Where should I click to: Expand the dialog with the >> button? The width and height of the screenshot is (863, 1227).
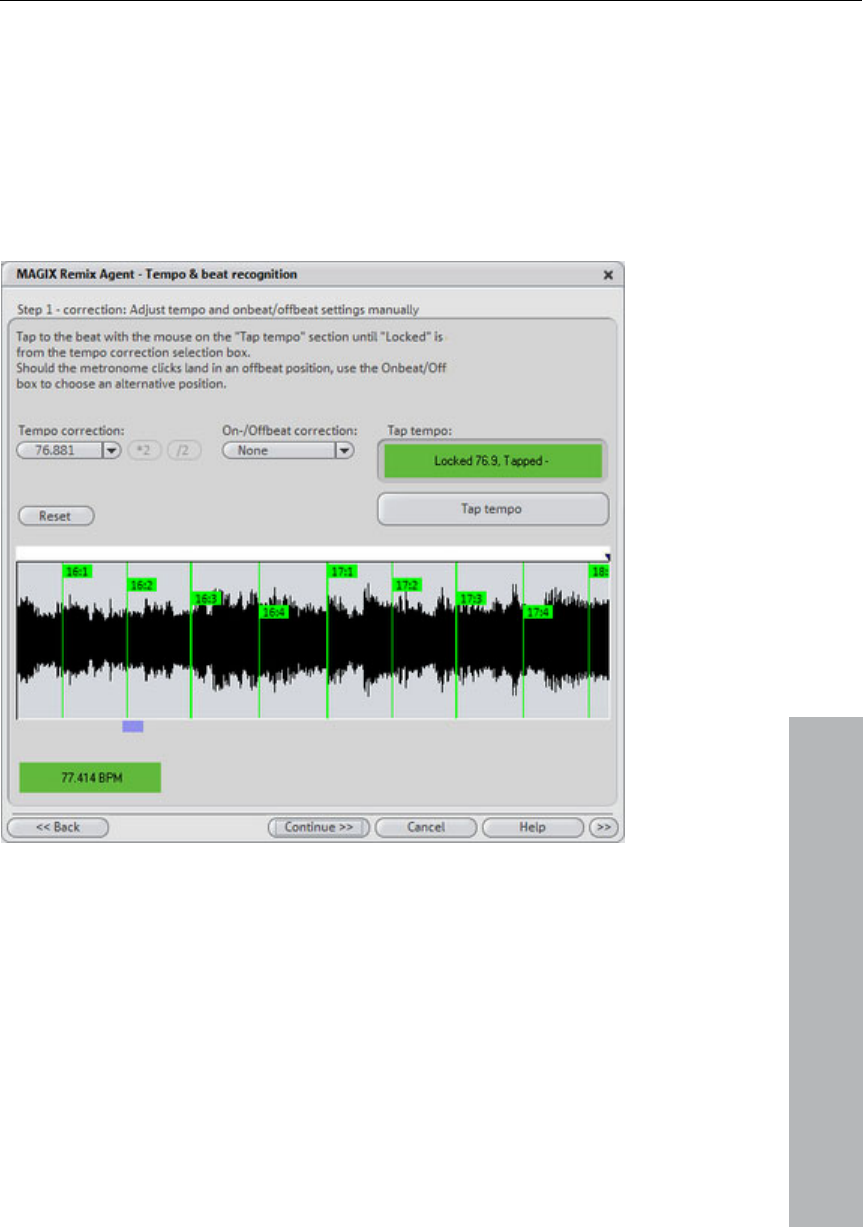603,828
